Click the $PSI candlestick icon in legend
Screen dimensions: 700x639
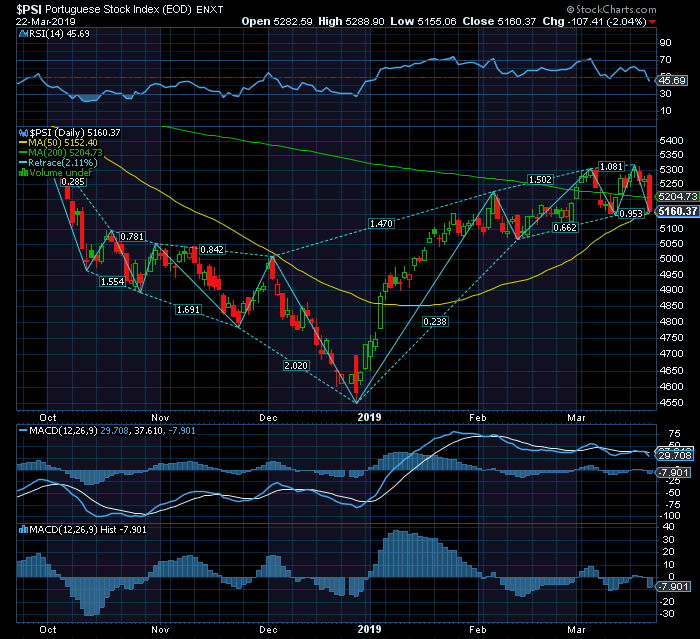(x=20, y=132)
